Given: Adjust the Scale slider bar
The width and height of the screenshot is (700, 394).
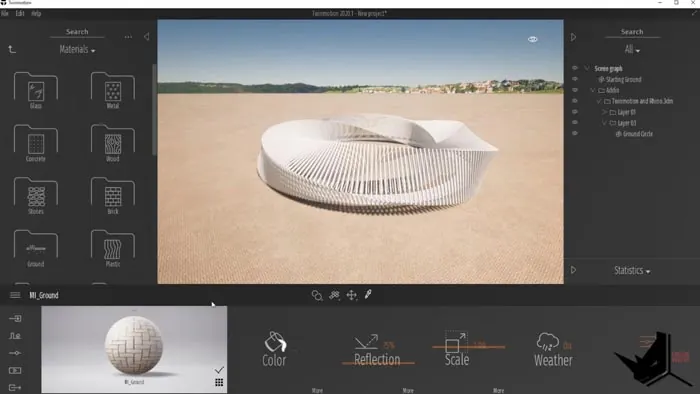Looking at the screenshot, I should 468,346.
